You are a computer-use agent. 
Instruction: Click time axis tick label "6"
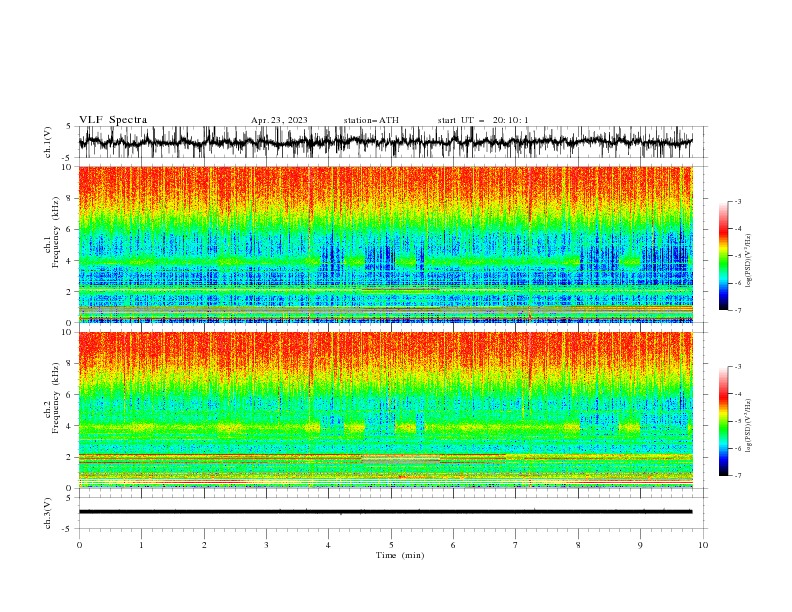(x=453, y=545)
